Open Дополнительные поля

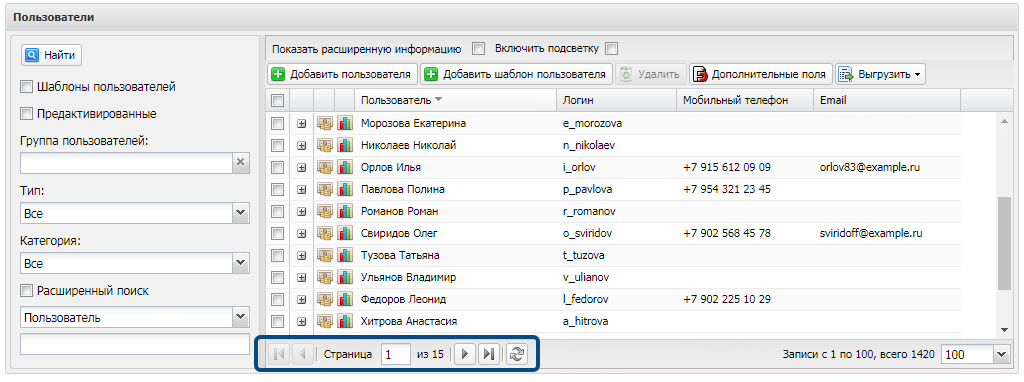pyautogui.click(x=761, y=74)
